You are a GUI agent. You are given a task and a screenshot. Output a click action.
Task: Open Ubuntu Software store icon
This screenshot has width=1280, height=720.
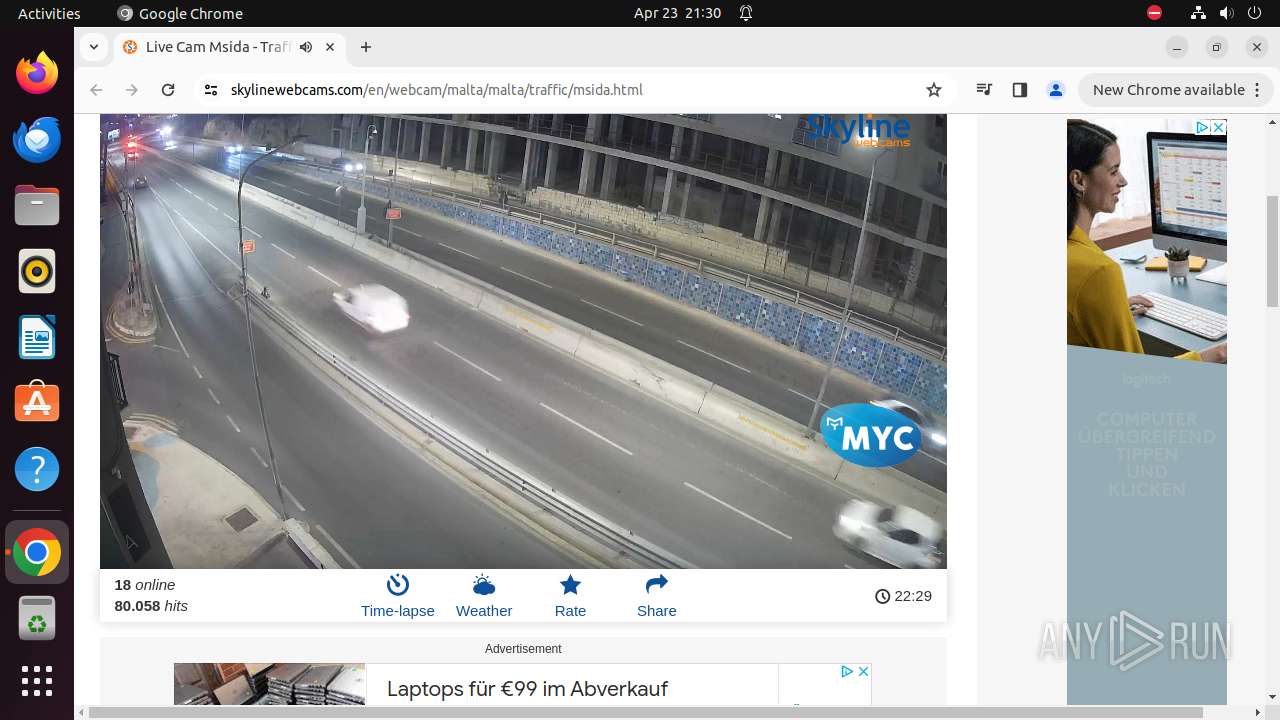[x=37, y=403]
